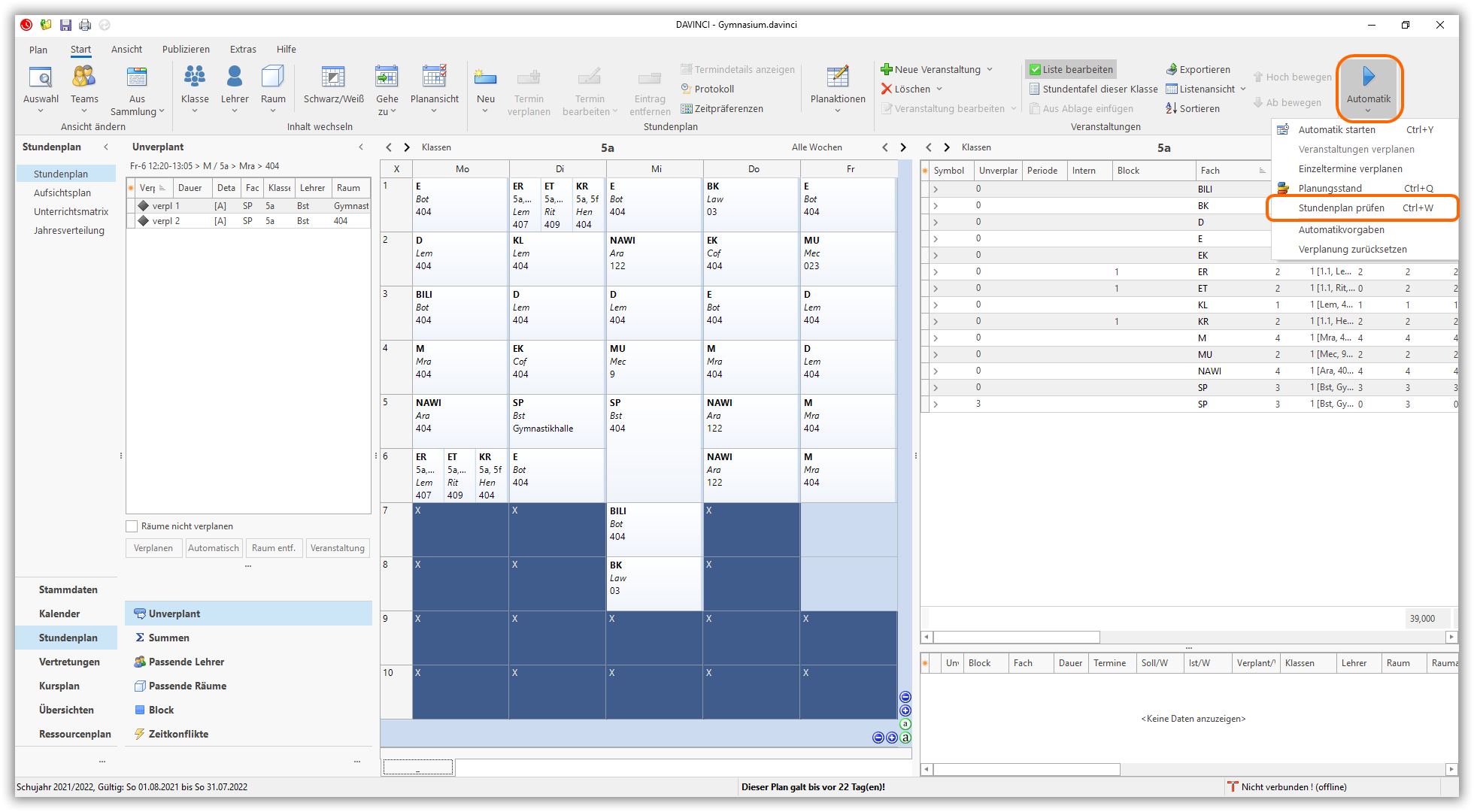1474x812 pixels.
Task: Expand the SP row with 3 unverplant
Action: pos(936,404)
